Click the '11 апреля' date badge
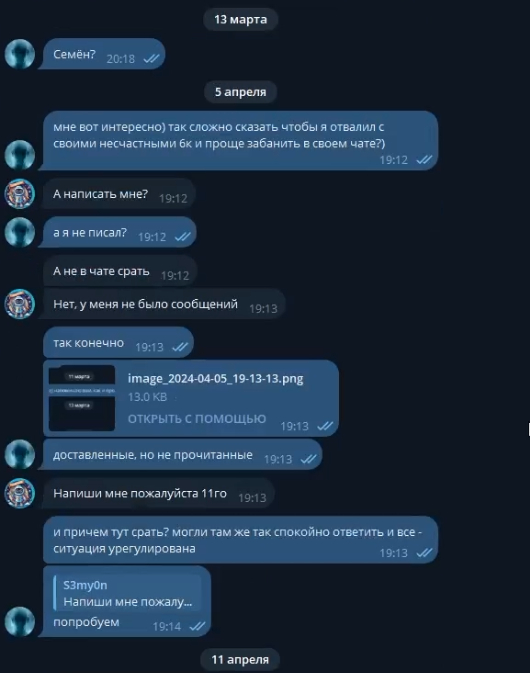 (240, 659)
